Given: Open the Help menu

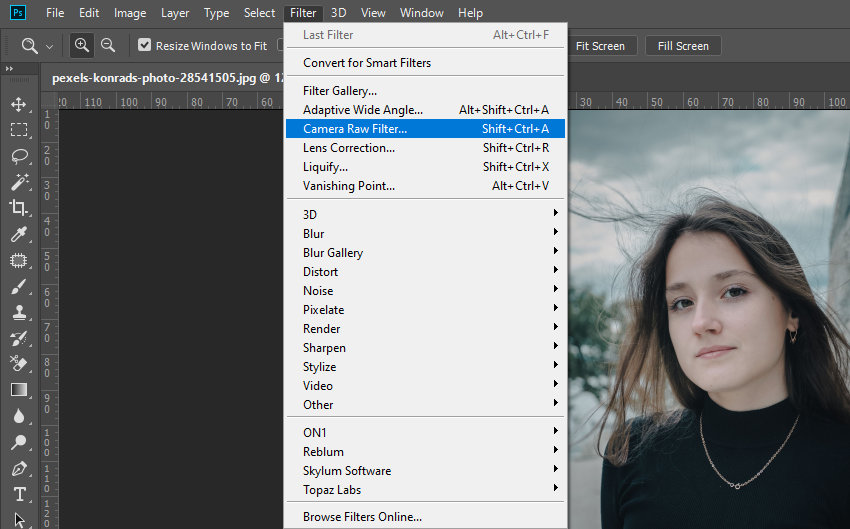Looking at the screenshot, I should [470, 12].
